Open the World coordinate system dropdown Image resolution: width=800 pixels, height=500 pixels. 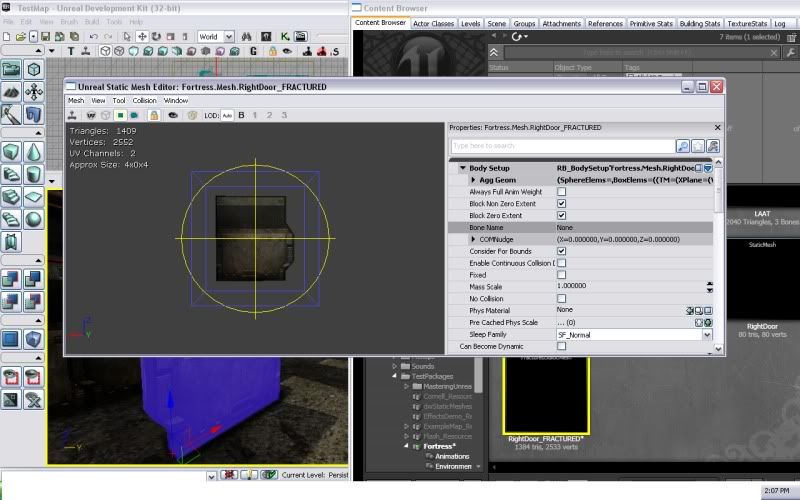click(x=229, y=37)
